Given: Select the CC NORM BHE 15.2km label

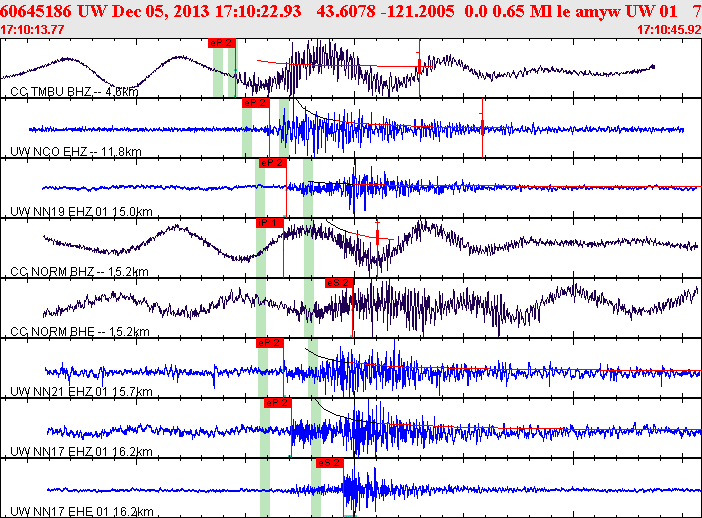Looking at the screenshot, I should [x=80, y=332].
